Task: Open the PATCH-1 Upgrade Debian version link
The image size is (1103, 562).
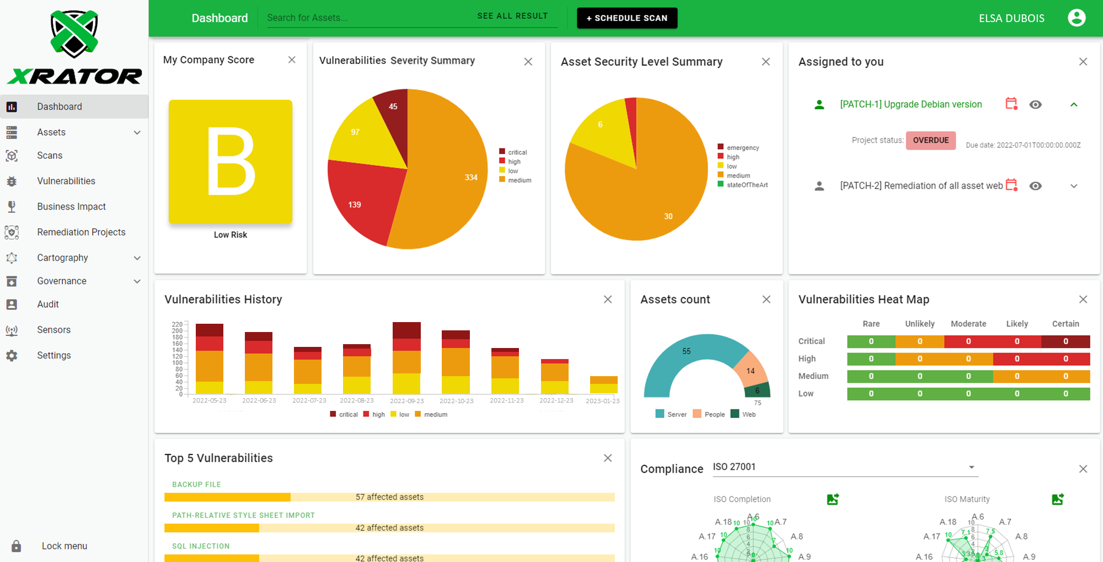Action: pyautogui.click(x=911, y=104)
